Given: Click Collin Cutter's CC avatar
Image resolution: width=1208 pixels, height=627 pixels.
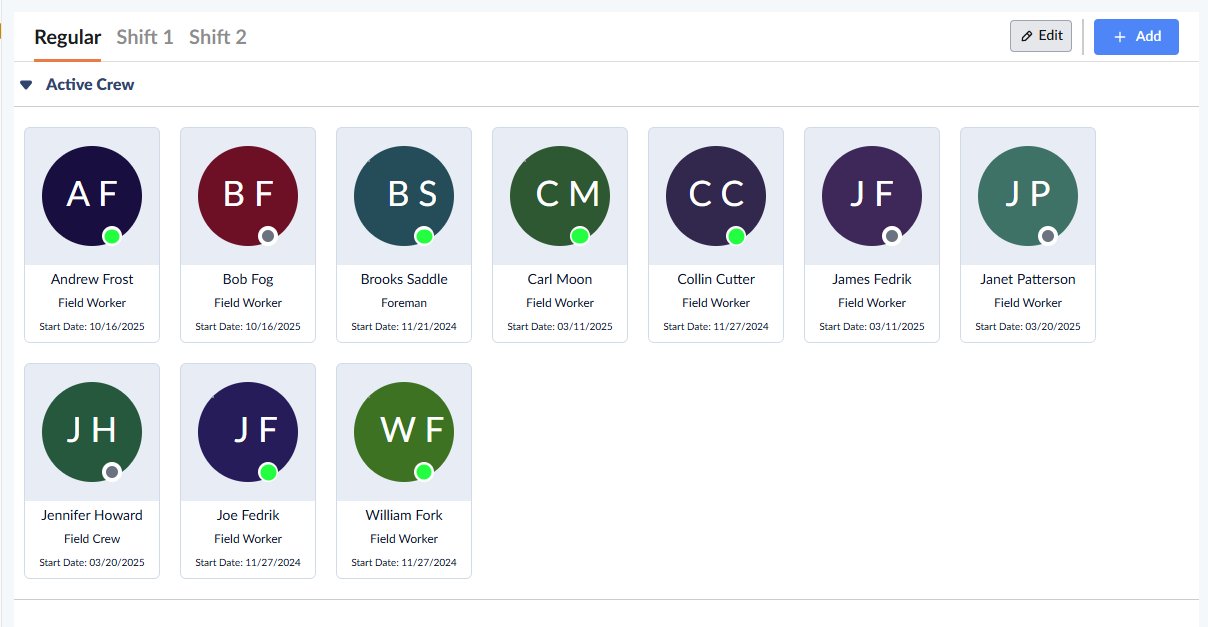Looking at the screenshot, I should (716, 196).
